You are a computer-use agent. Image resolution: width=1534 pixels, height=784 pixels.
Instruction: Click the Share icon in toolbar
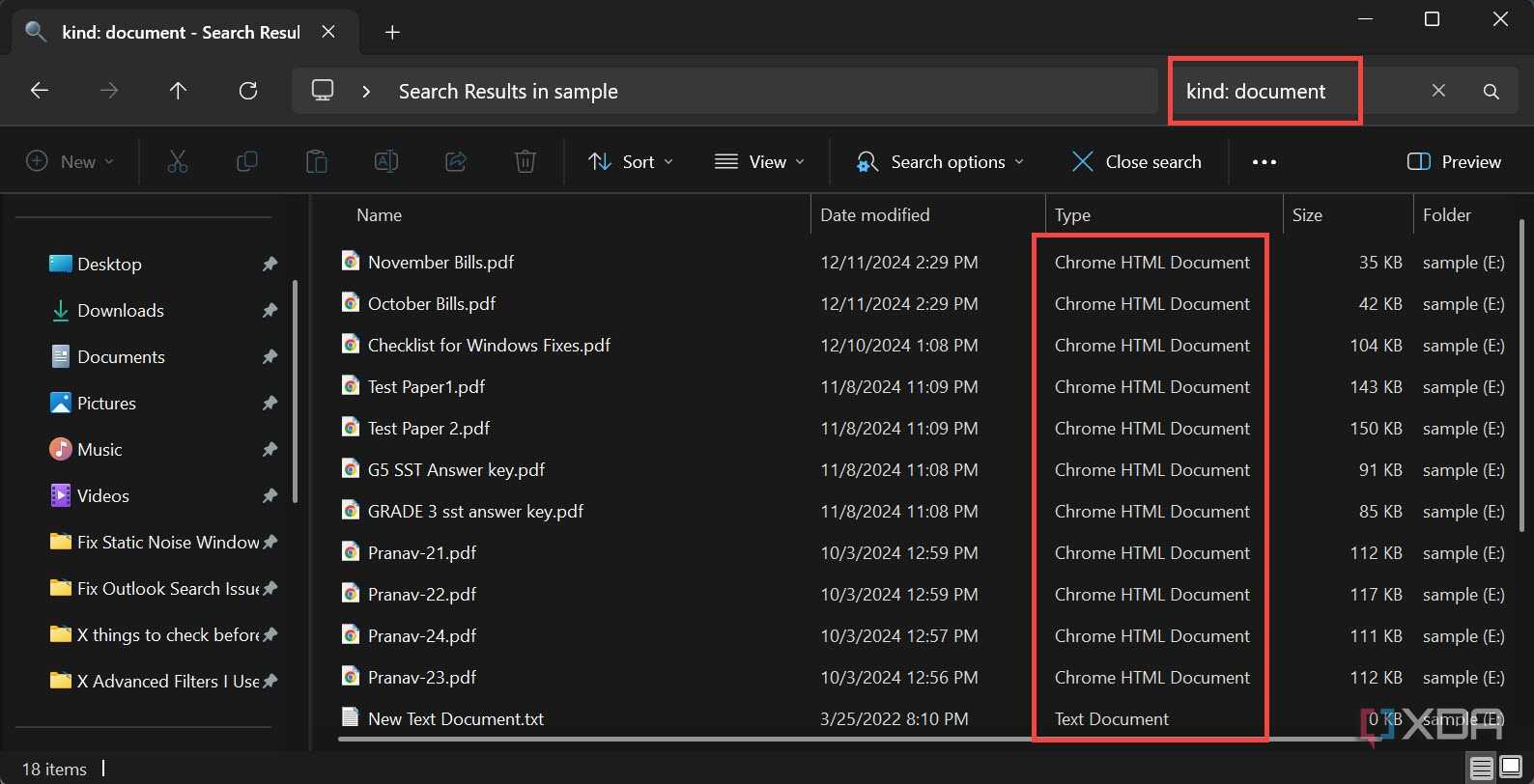point(456,161)
